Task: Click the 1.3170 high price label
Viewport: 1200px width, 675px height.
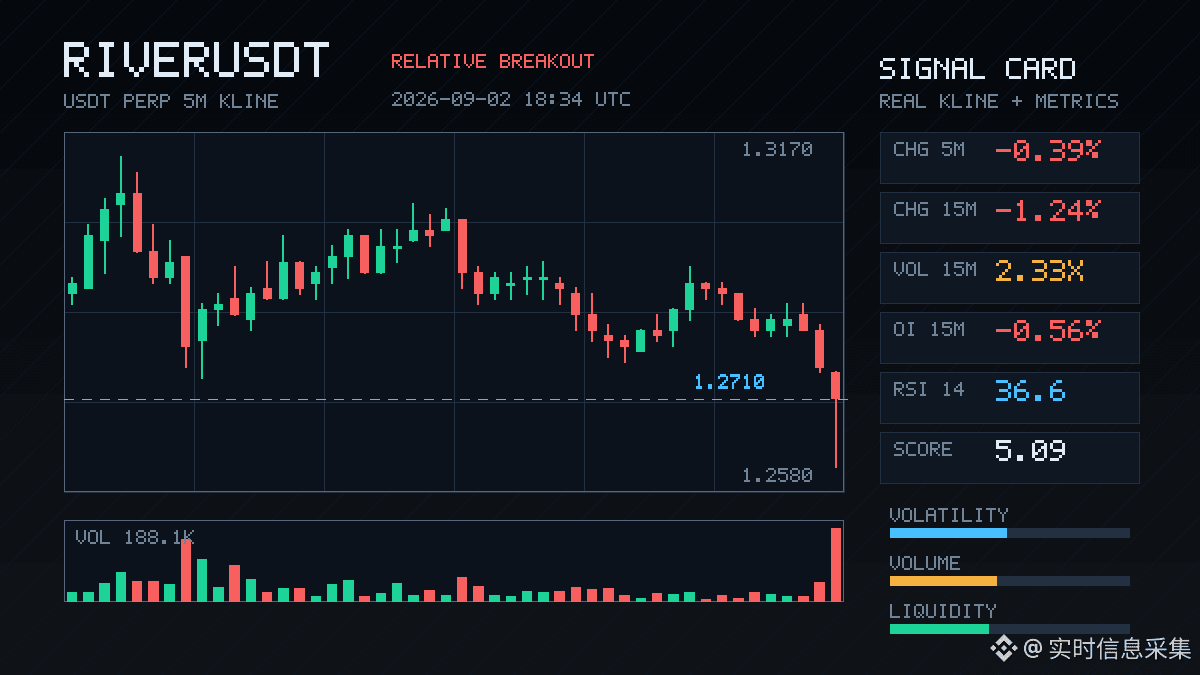Action: coord(777,149)
